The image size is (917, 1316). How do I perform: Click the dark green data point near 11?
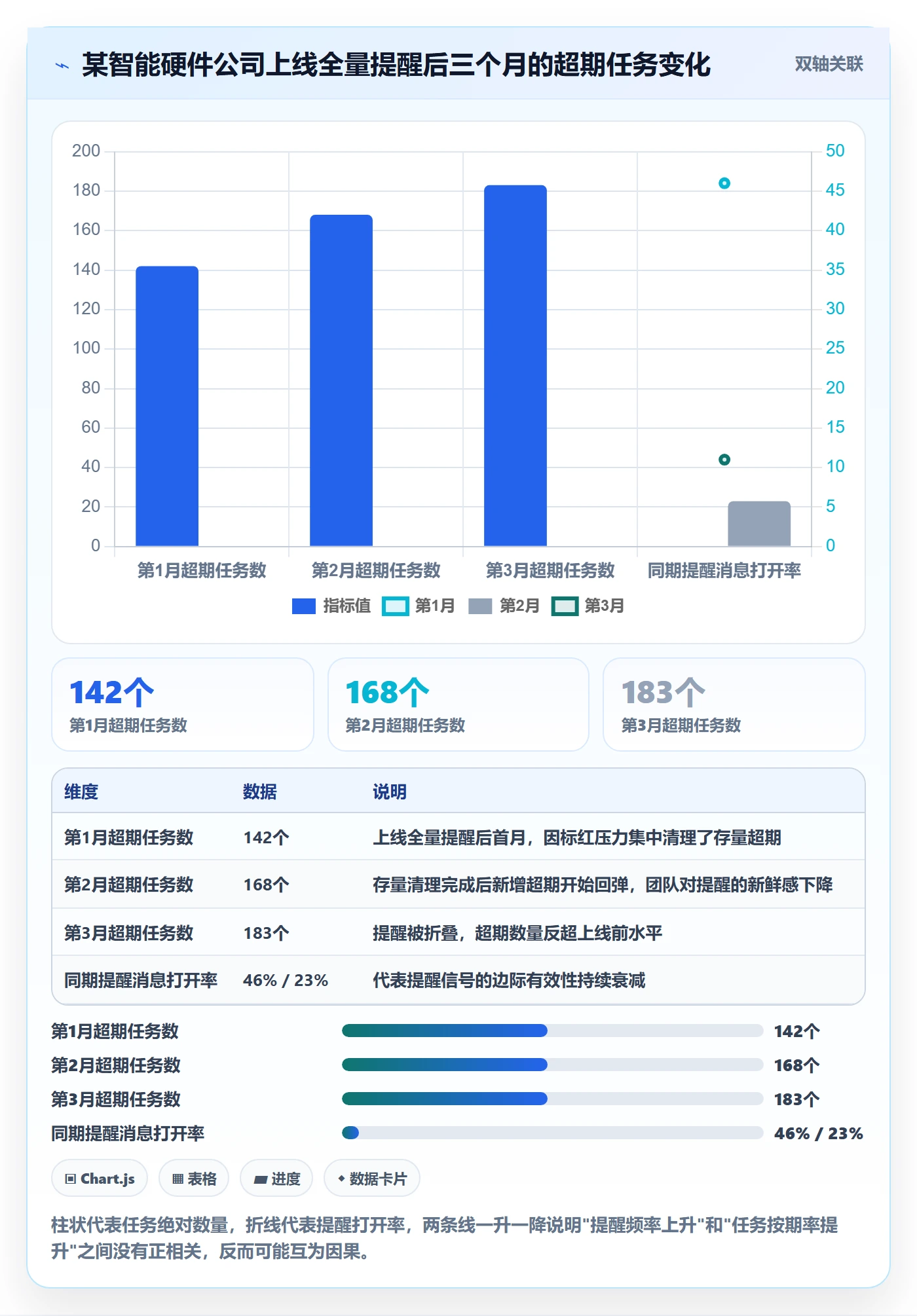724,460
